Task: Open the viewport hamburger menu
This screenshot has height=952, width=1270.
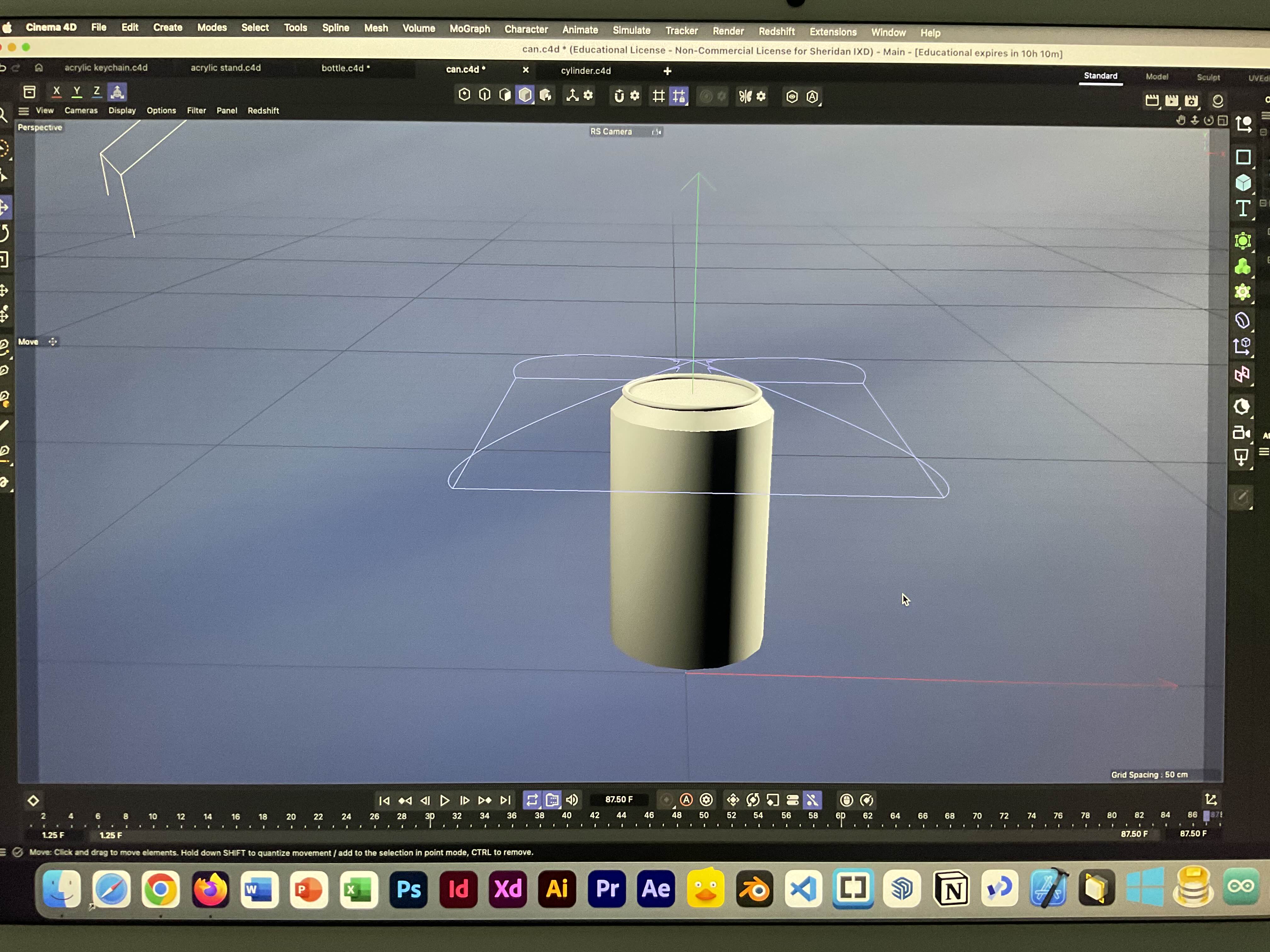Action: (x=24, y=111)
